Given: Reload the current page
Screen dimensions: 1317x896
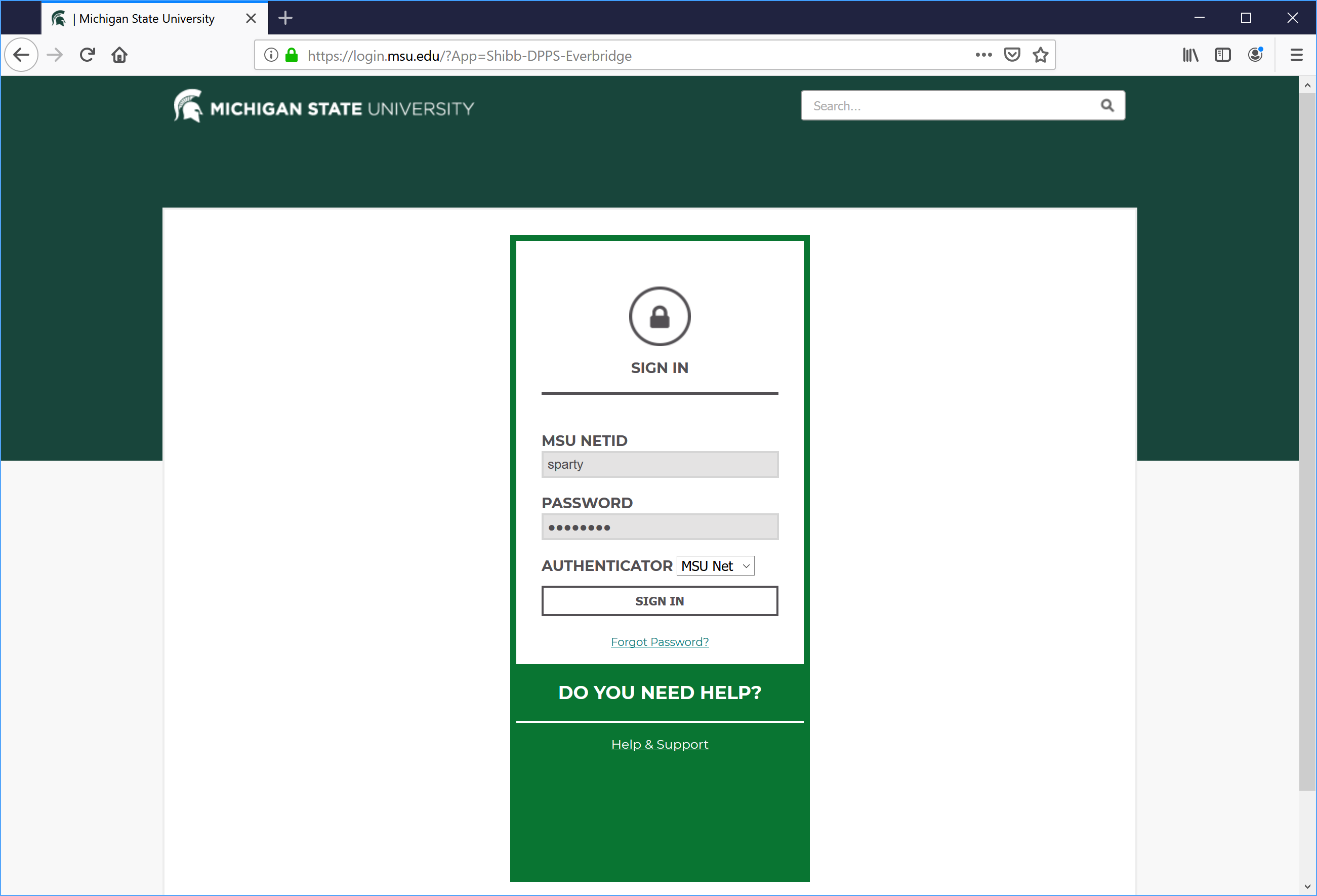Looking at the screenshot, I should (x=87, y=55).
